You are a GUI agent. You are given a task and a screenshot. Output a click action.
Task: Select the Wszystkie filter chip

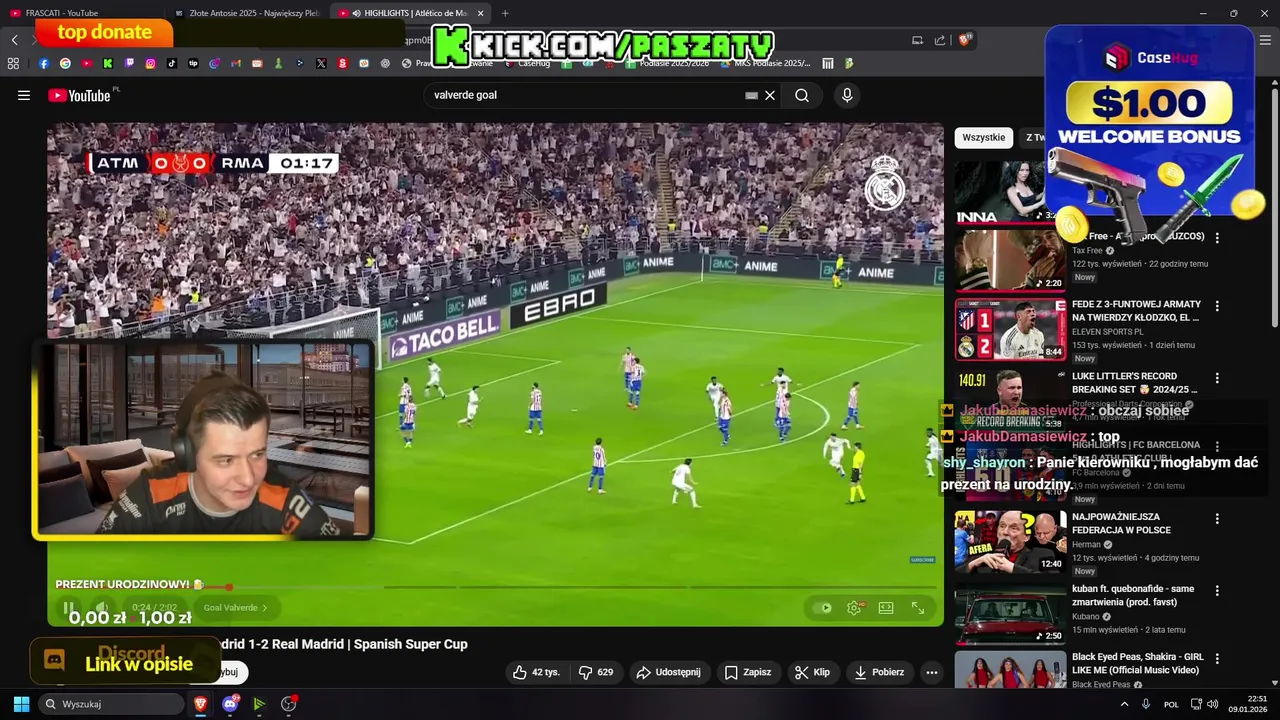pos(984,137)
